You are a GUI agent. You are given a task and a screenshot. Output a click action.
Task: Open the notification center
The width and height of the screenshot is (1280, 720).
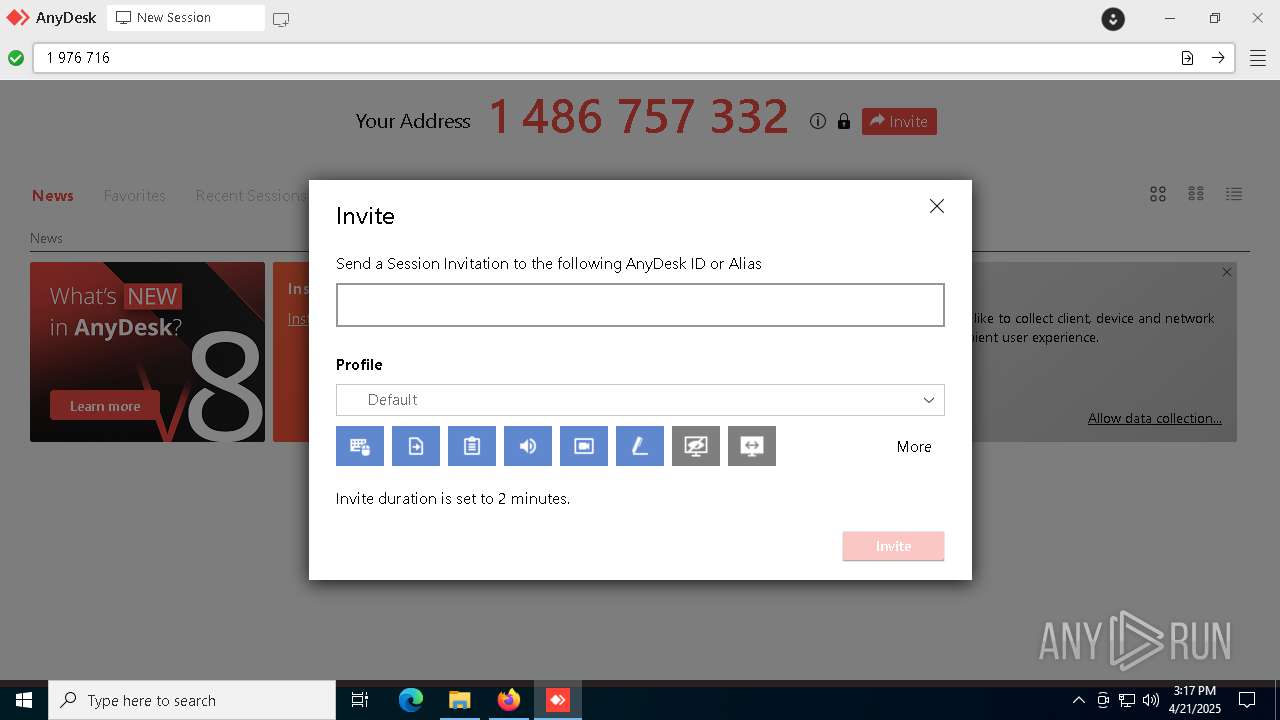point(1247,700)
